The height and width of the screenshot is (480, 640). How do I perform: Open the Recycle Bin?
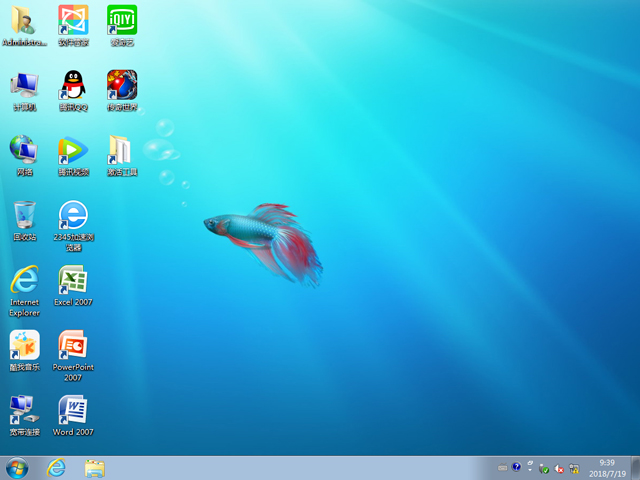(x=24, y=215)
